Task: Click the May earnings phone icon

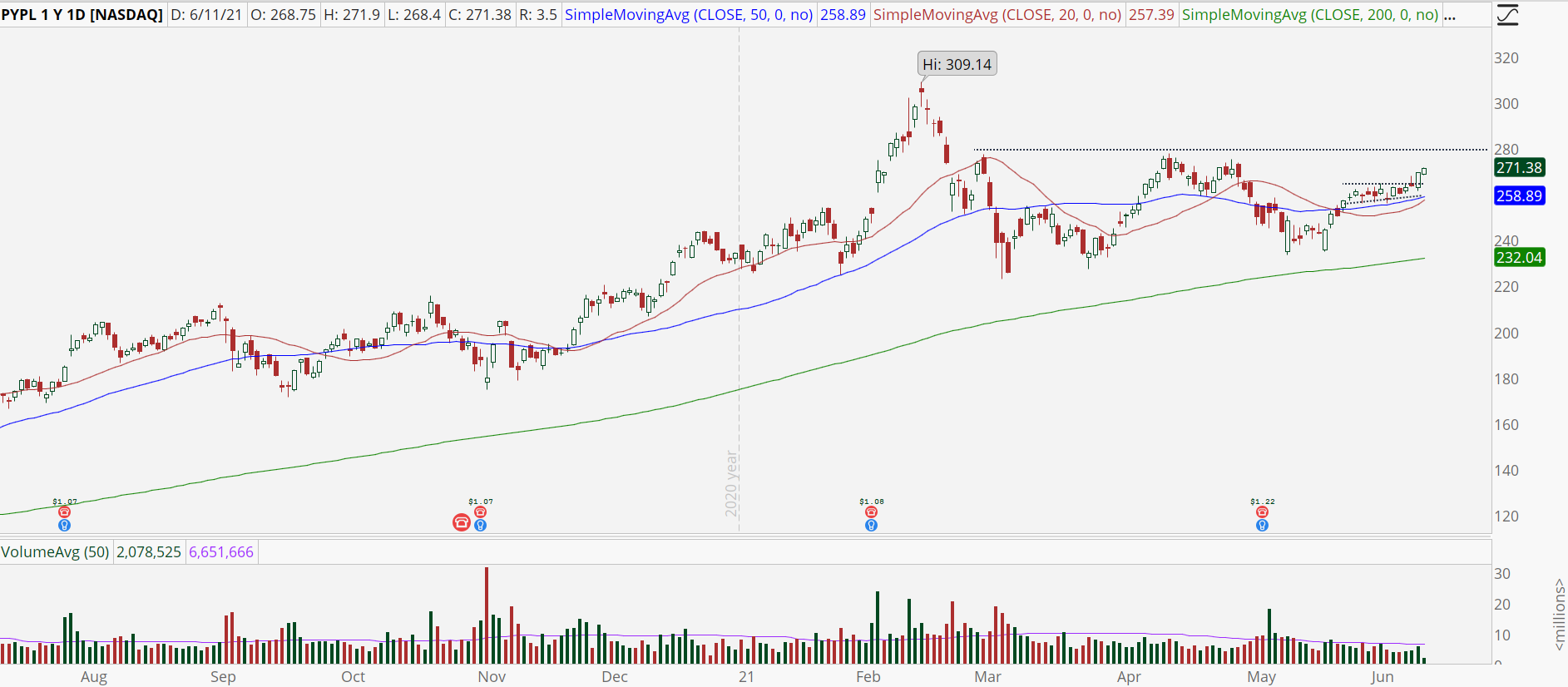Action: coord(1263,512)
